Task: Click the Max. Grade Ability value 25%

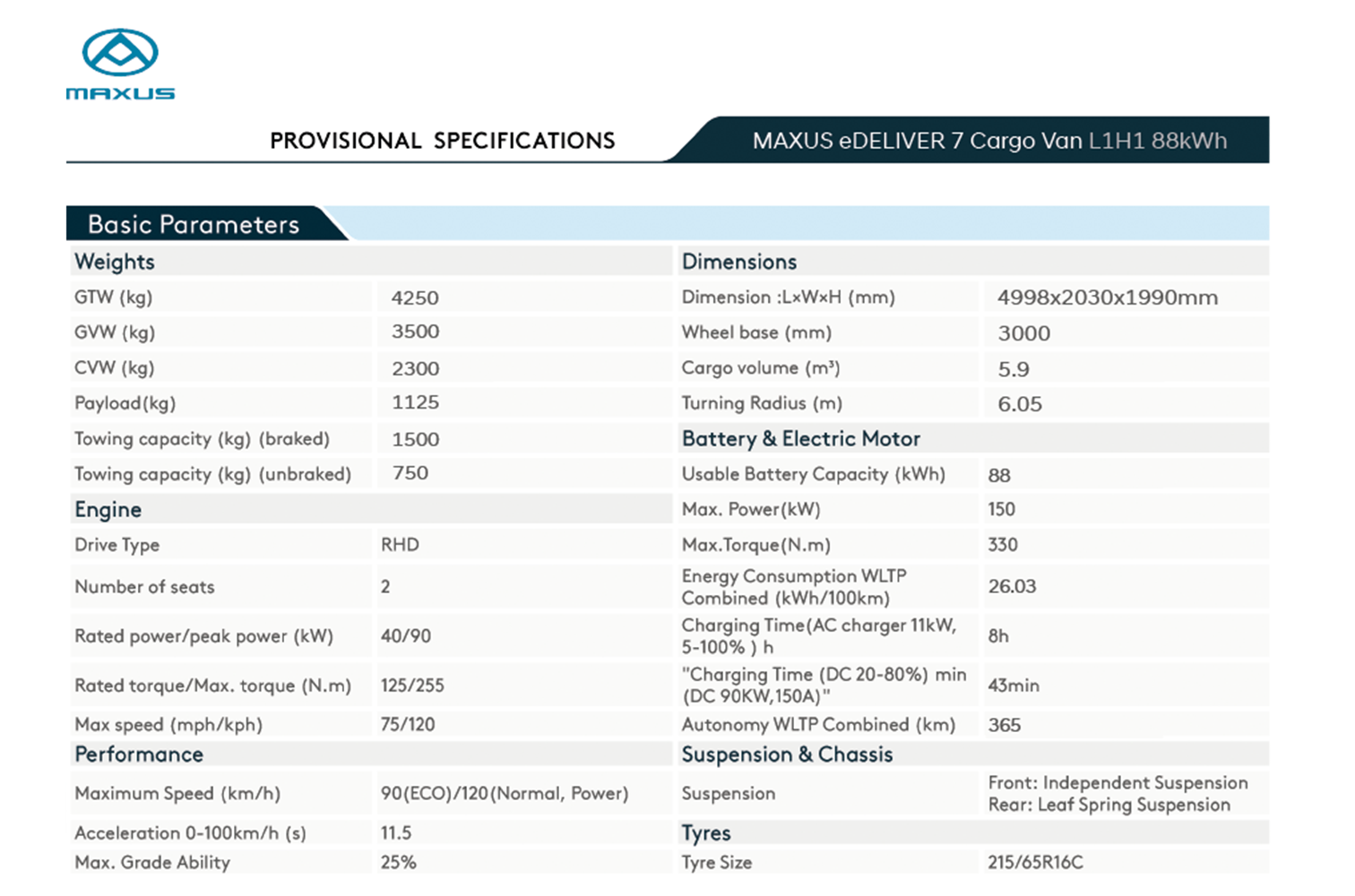Action: click(398, 862)
